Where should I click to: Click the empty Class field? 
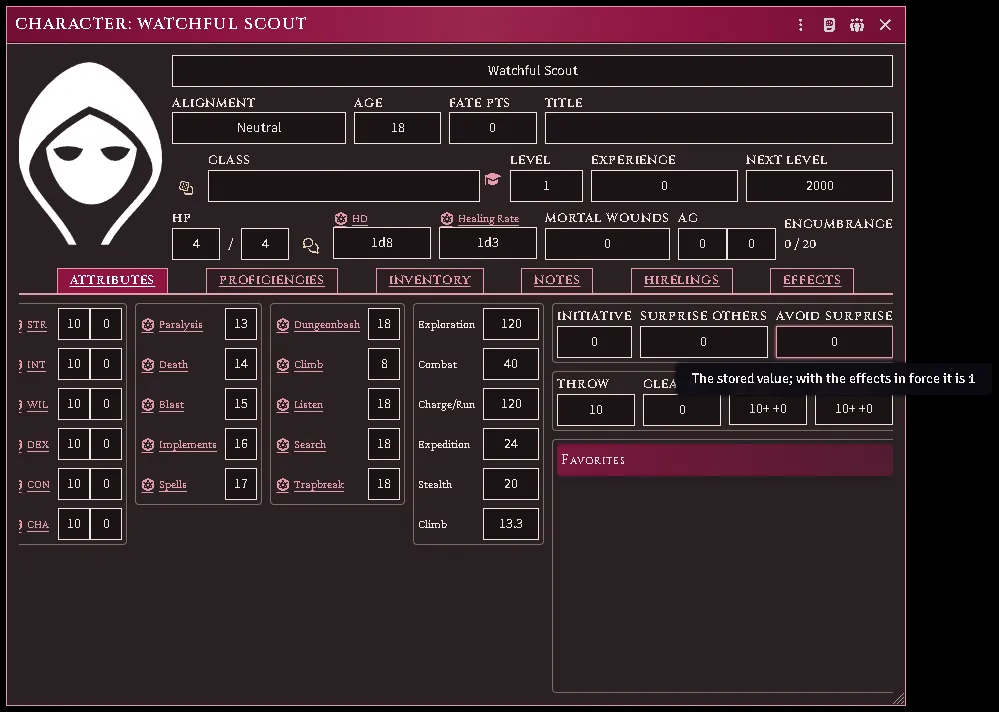click(343, 186)
